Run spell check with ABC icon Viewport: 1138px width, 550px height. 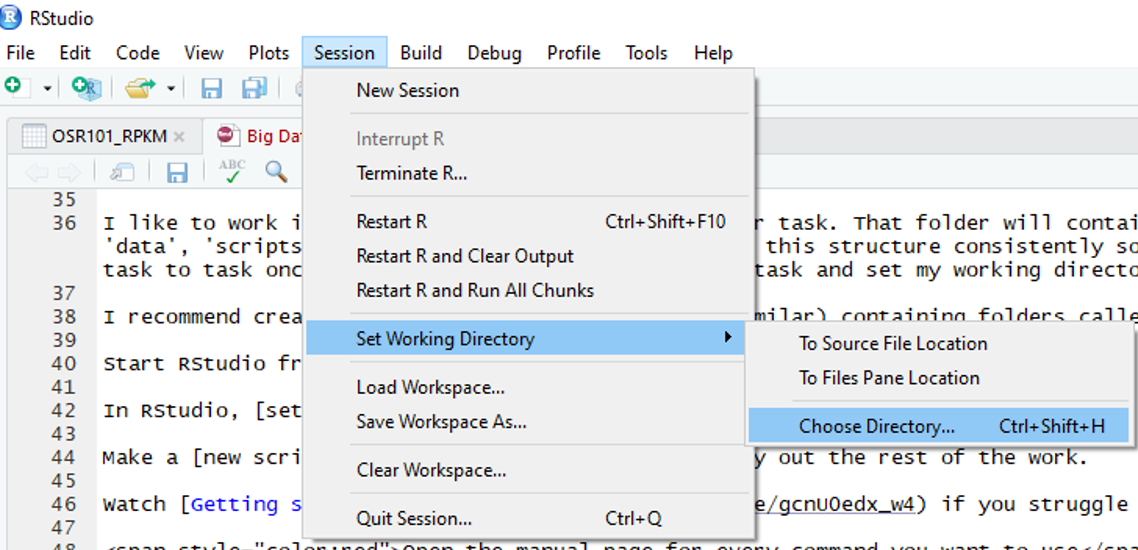232,172
